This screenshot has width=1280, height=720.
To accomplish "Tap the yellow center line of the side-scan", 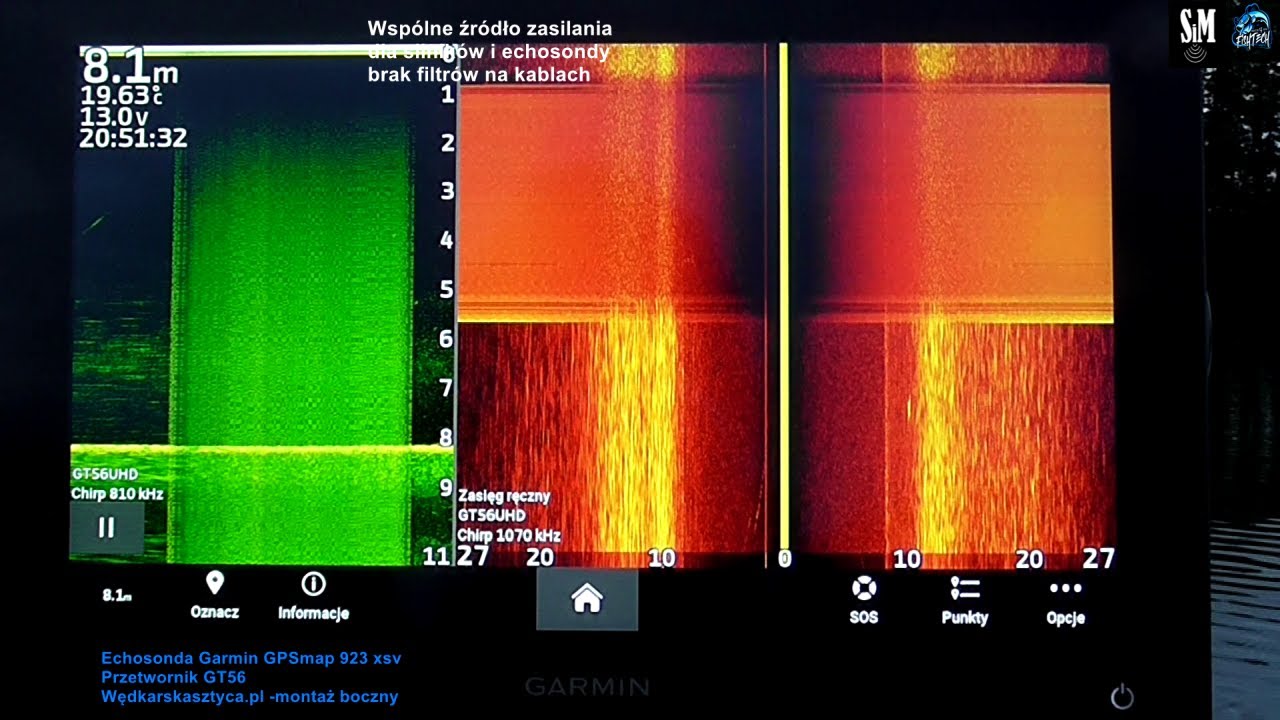I will (x=783, y=295).
